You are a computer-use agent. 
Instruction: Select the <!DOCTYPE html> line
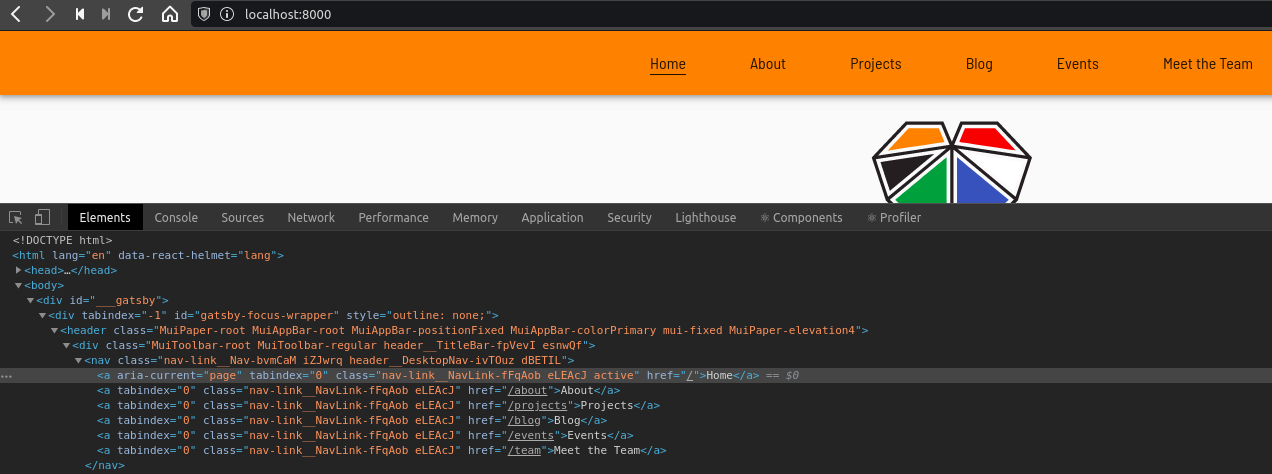(x=62, y=240)
